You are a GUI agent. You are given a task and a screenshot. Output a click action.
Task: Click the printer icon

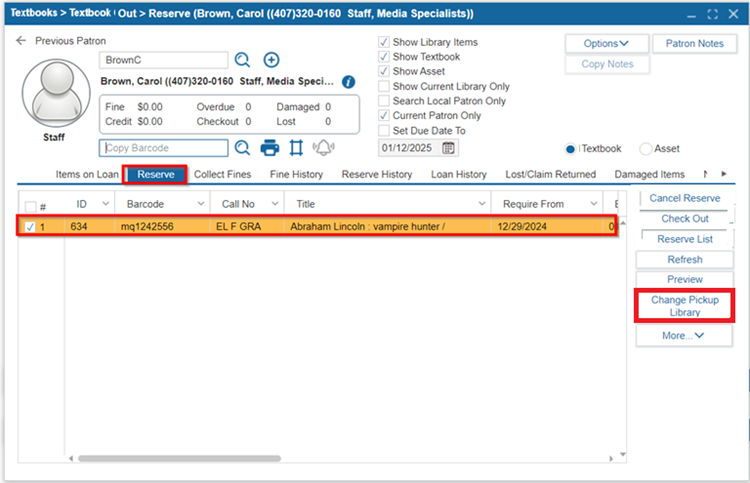tap(270, 148)
